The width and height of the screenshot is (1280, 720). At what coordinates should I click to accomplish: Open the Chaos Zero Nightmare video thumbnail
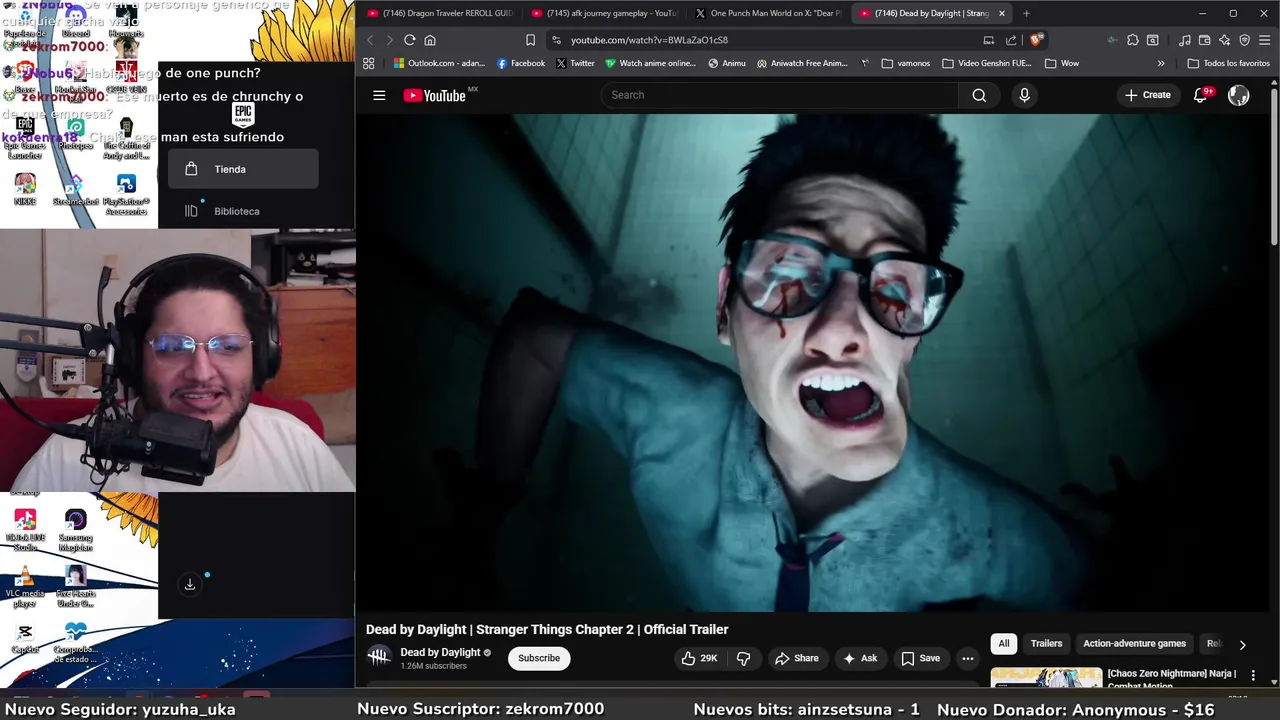tap(1046, 678)
